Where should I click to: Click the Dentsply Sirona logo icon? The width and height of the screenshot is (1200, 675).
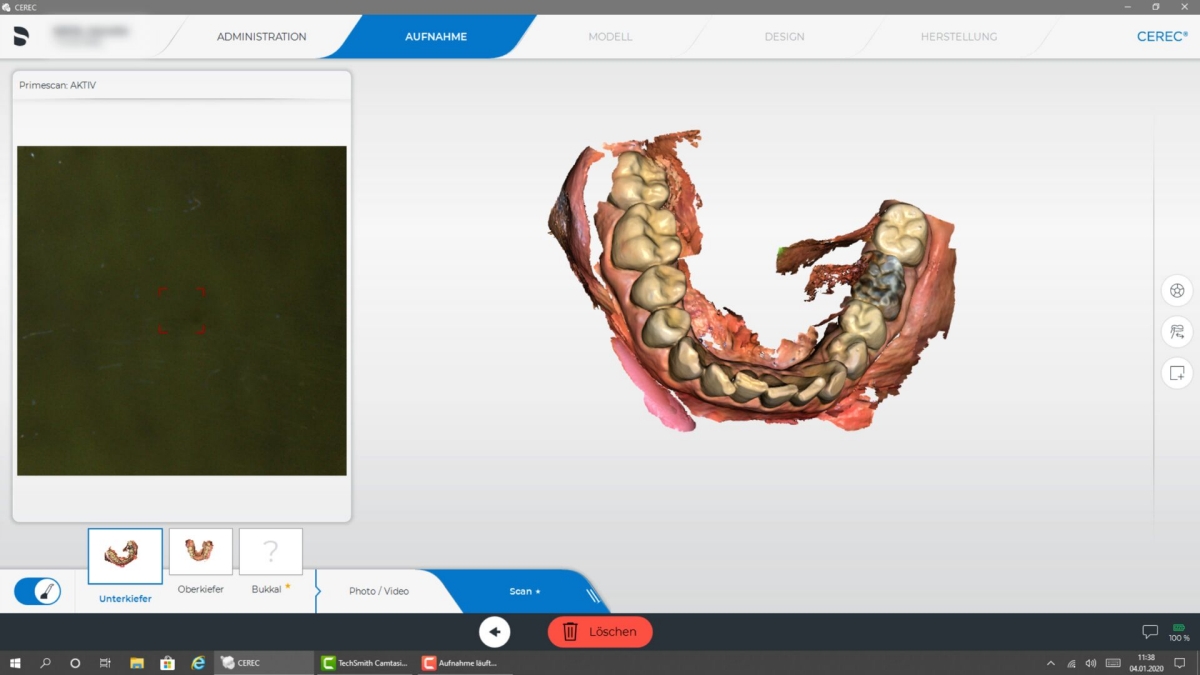point(21,36)
